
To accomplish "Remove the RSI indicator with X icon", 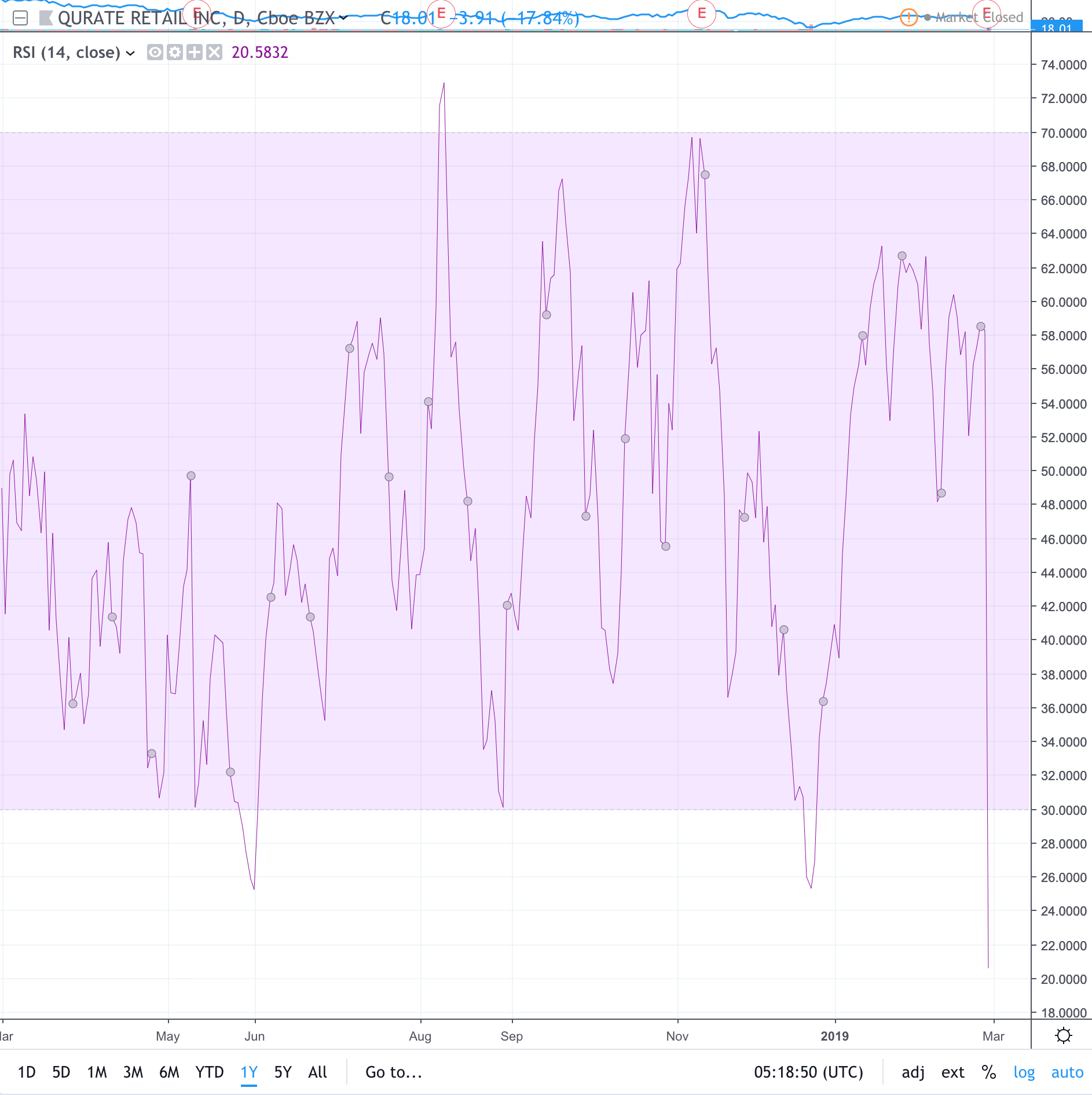I will point(214,53).
